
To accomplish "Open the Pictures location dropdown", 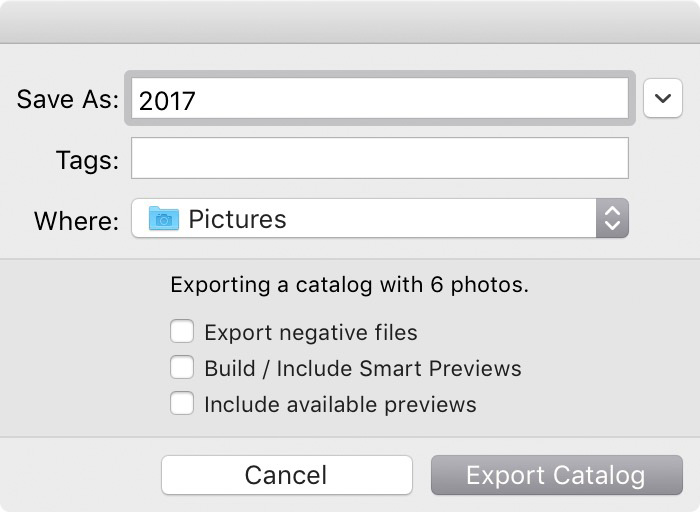I will tap(380, 218).
